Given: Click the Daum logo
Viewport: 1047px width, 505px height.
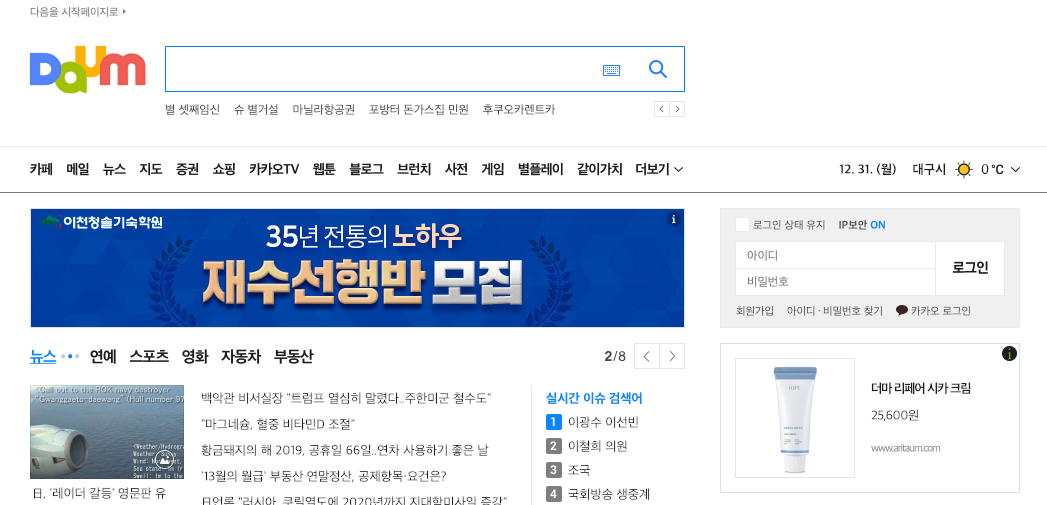Looking at the screenshot, I should pyautogui.click(x=87, y=69).
